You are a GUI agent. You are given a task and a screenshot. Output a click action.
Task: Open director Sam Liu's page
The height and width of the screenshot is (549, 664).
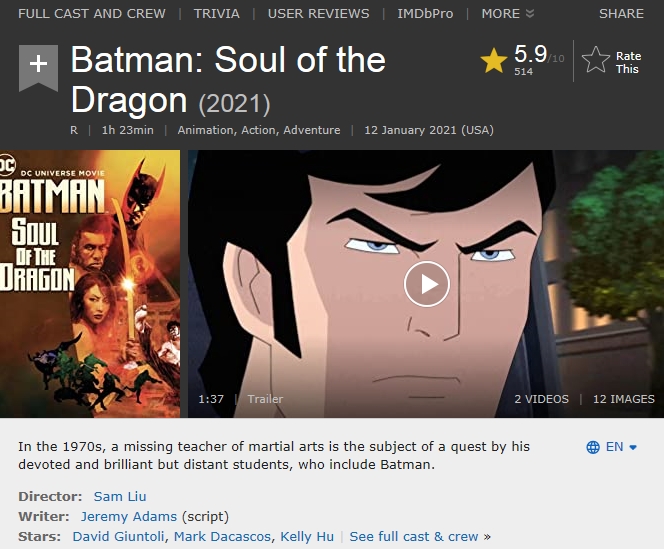pyautogui.click(x=120, y=496)
